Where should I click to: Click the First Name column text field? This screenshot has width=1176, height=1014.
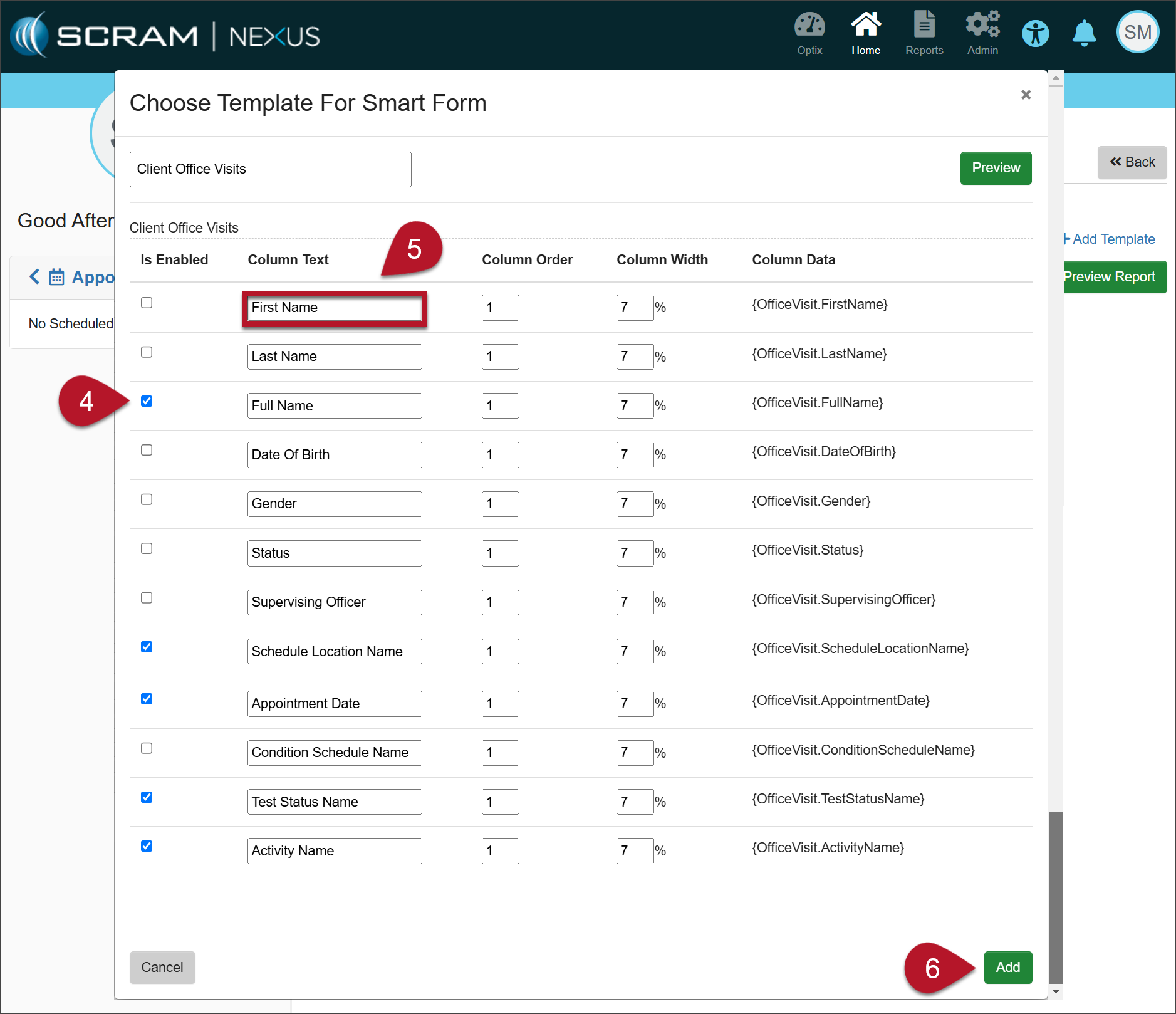(x=335, y=308)
